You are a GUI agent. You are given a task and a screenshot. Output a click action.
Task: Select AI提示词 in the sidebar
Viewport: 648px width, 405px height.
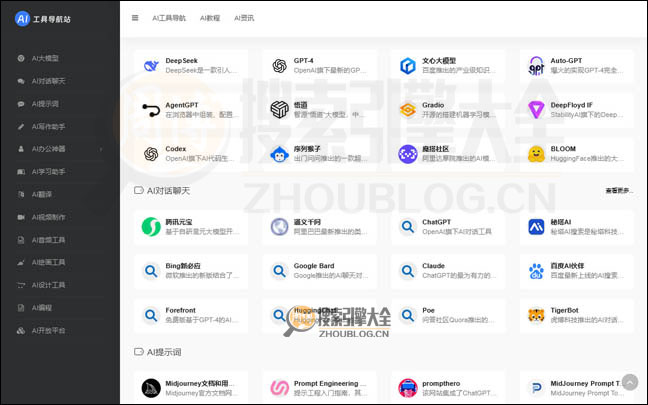pyautogui.click(x=45, y=104)
